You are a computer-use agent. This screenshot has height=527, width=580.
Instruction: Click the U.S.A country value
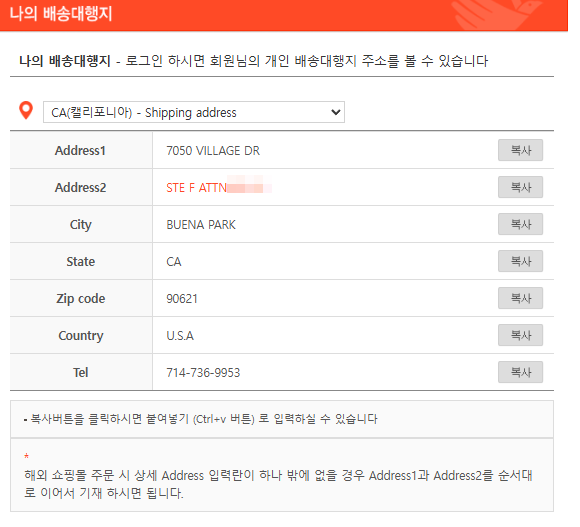180,336
